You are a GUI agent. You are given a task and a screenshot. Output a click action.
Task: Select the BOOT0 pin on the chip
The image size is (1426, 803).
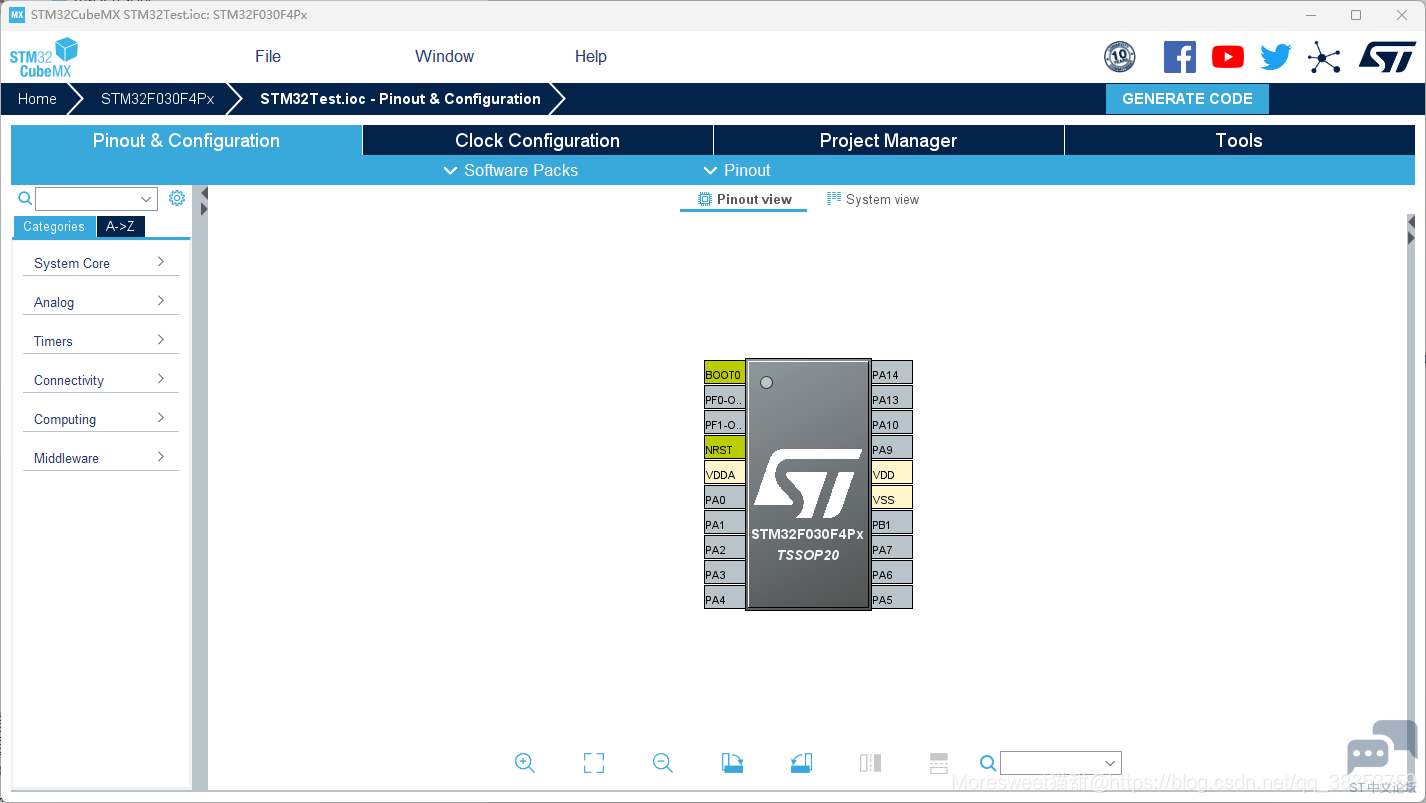(x=725, y=373)
